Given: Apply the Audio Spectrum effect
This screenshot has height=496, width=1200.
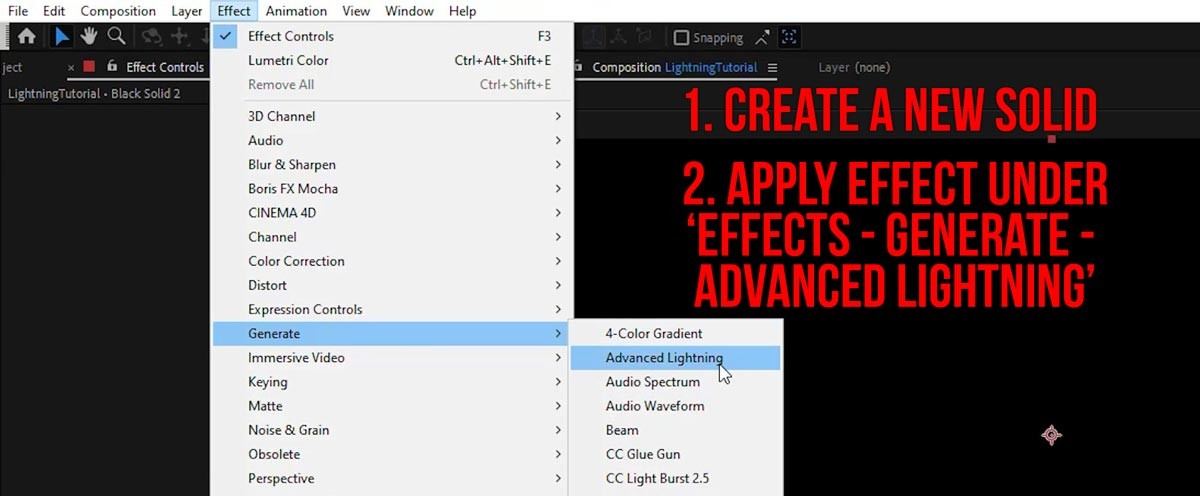Looking at the screenshot, I should 676,382.
